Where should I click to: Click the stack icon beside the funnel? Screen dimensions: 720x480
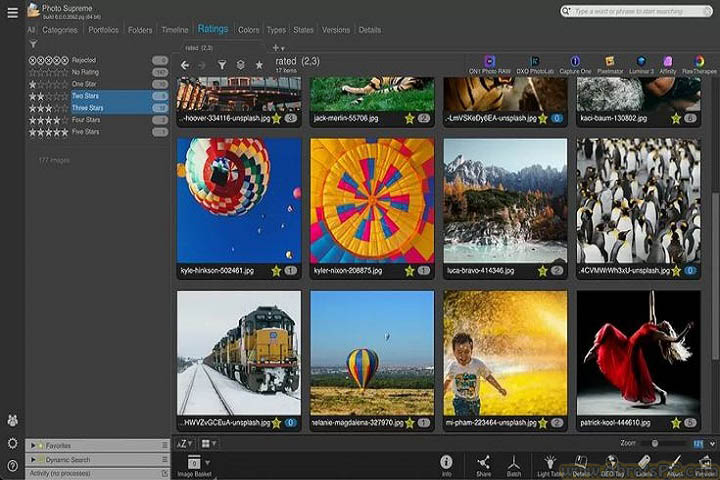[x=240, y=65]
